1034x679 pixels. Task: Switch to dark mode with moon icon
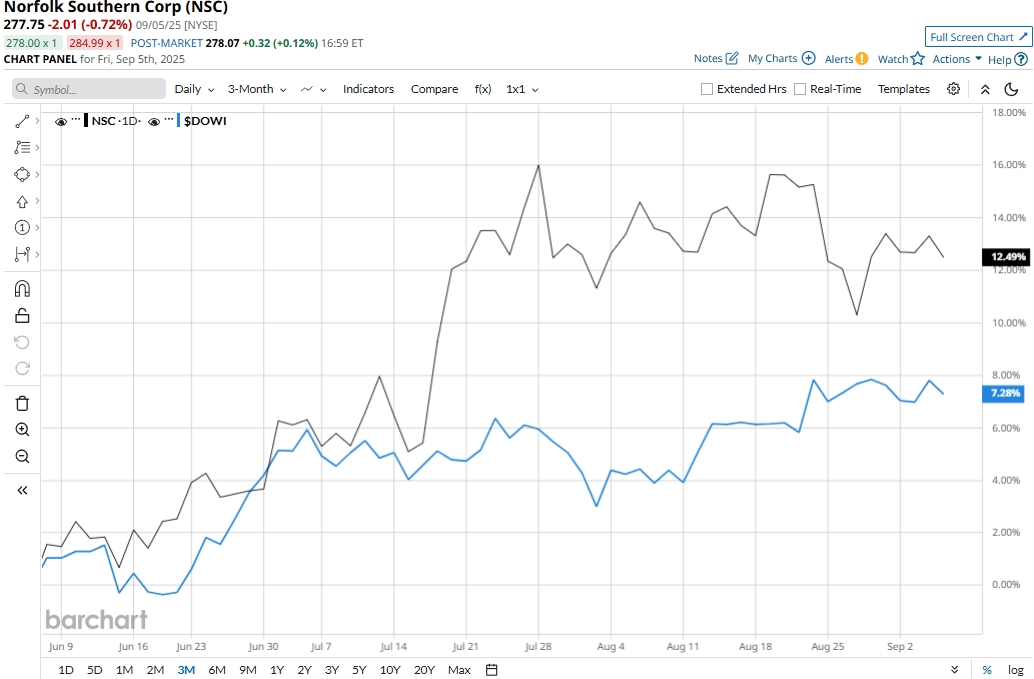click(x=1011, y=89)
